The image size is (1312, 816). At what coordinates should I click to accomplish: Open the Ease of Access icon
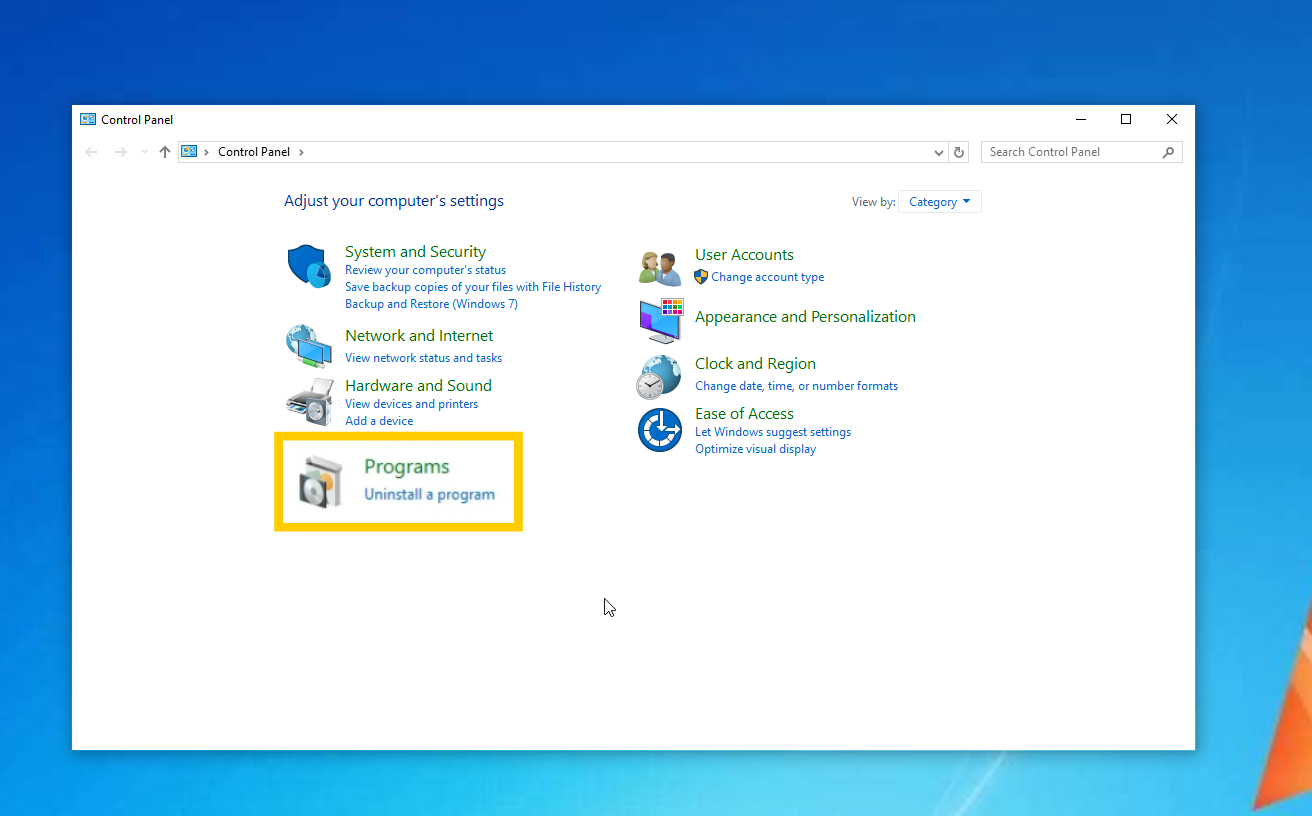point(659,430)
